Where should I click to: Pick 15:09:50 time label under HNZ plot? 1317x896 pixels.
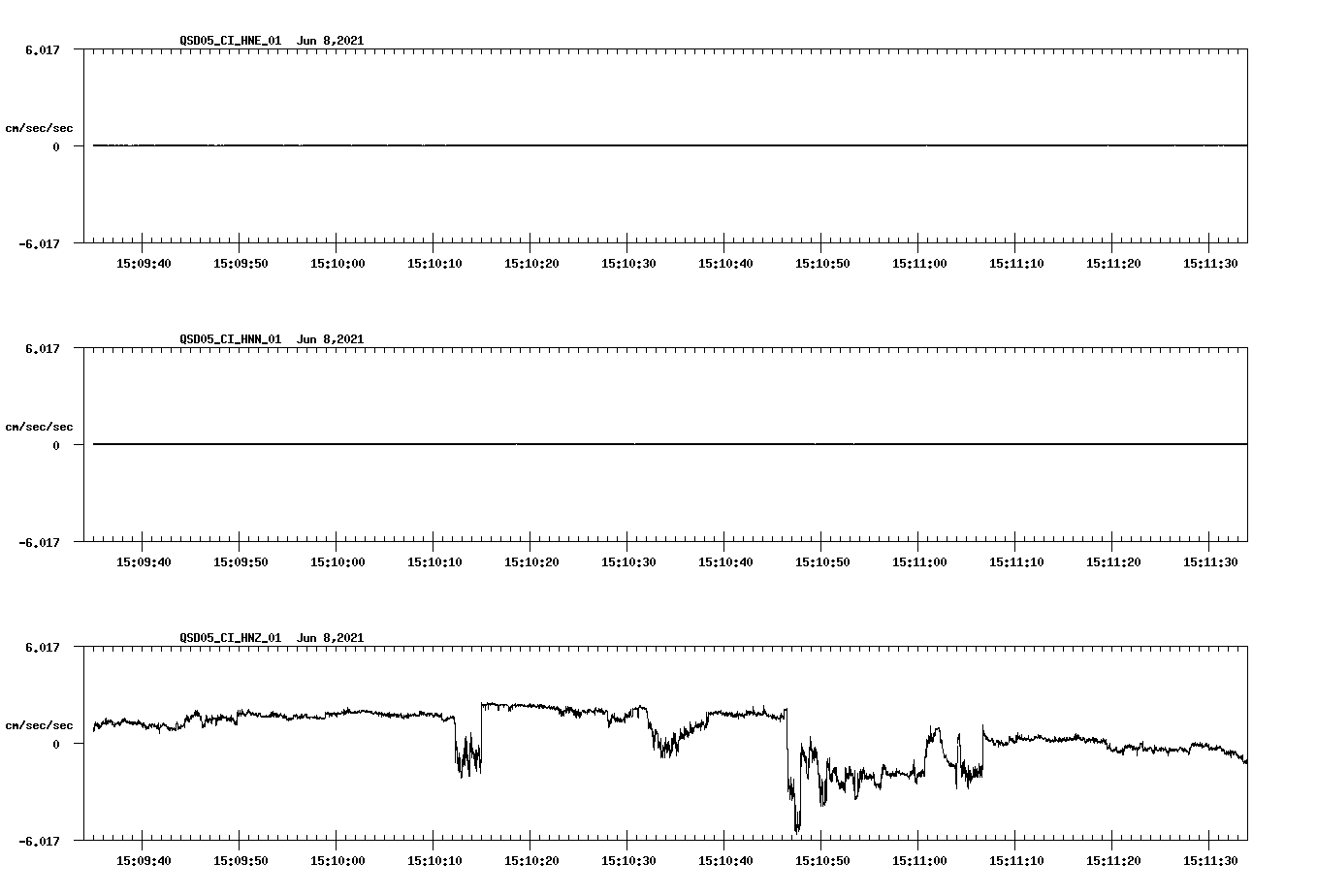pyautogui.click(x=241, y=861)
